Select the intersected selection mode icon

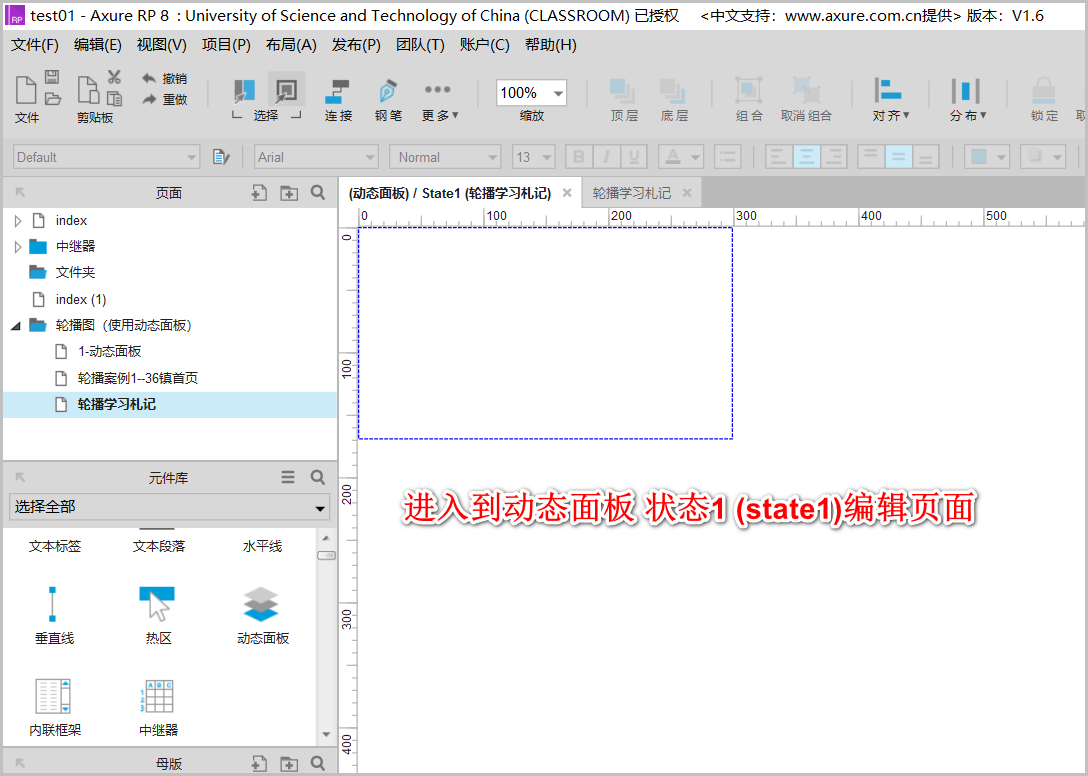point(244,90)
